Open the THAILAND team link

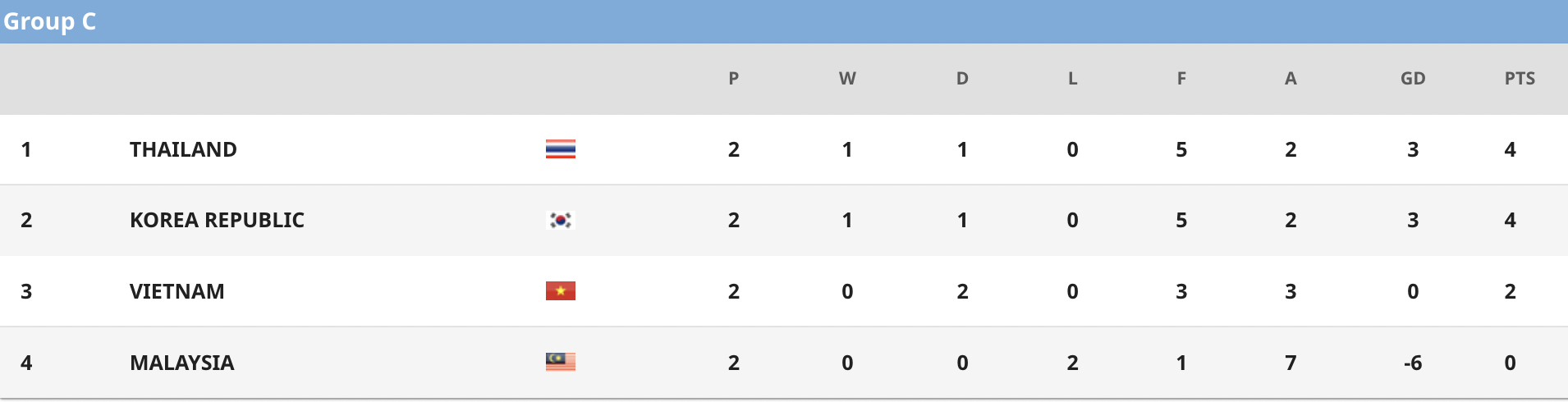pos(183,149)
